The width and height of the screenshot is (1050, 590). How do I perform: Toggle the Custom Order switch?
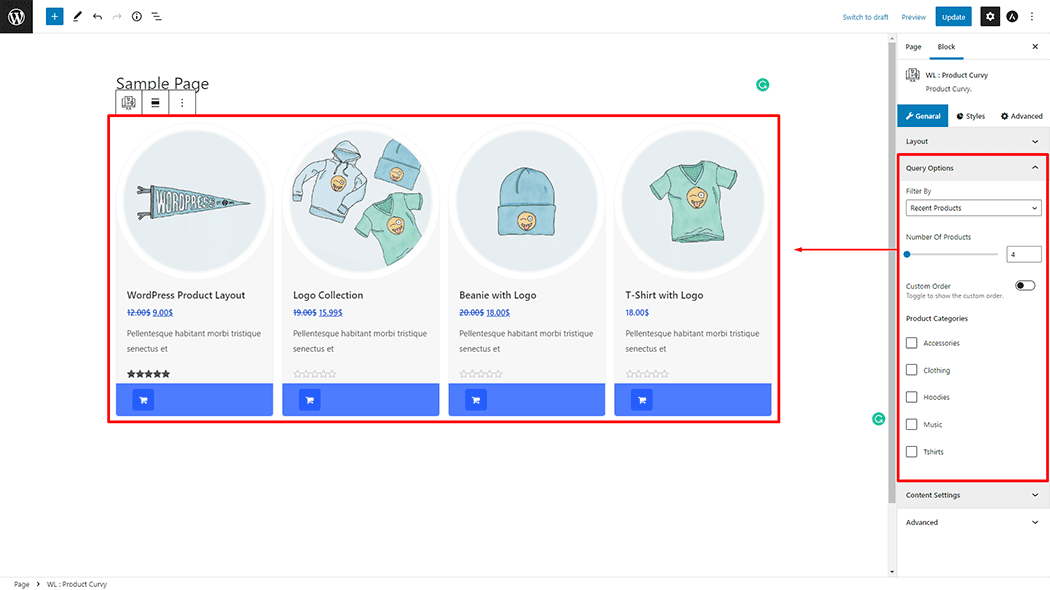1025,286
